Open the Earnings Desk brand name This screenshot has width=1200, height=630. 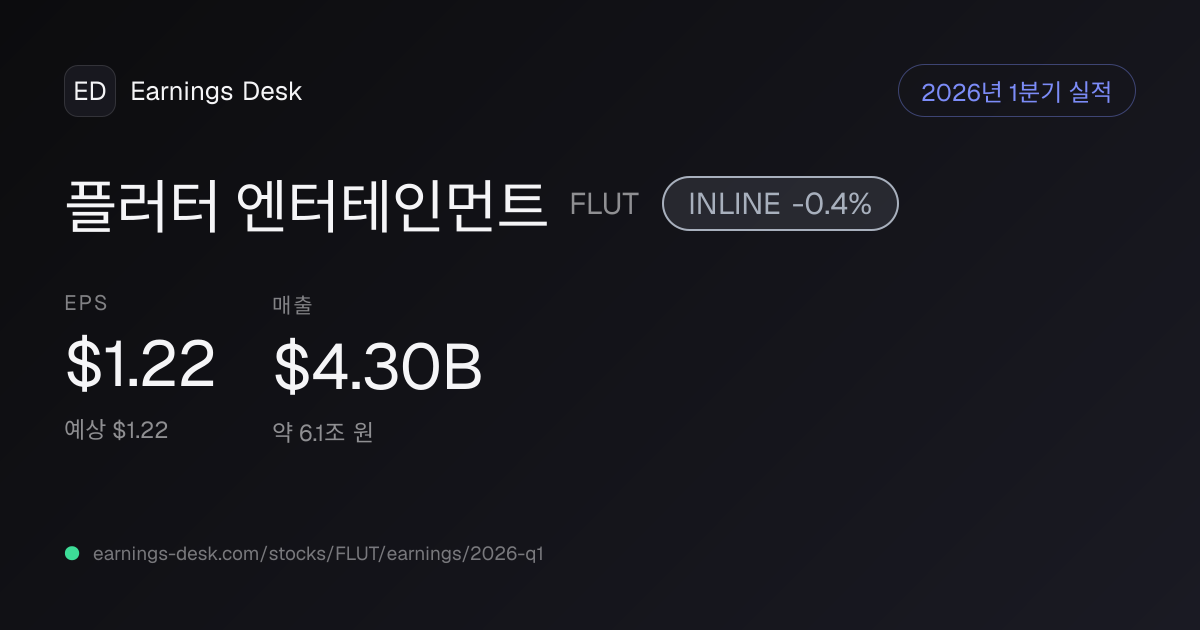coord(216,92)
